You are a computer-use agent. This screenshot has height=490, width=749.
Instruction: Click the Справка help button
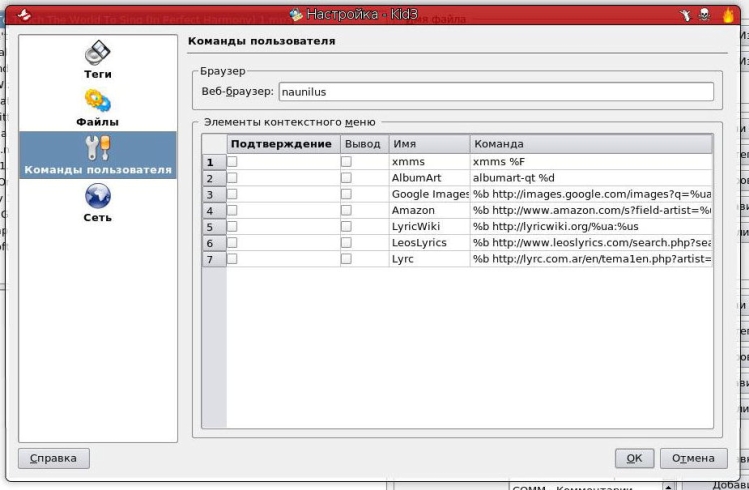pyautogui.click(x=54, y=458)
